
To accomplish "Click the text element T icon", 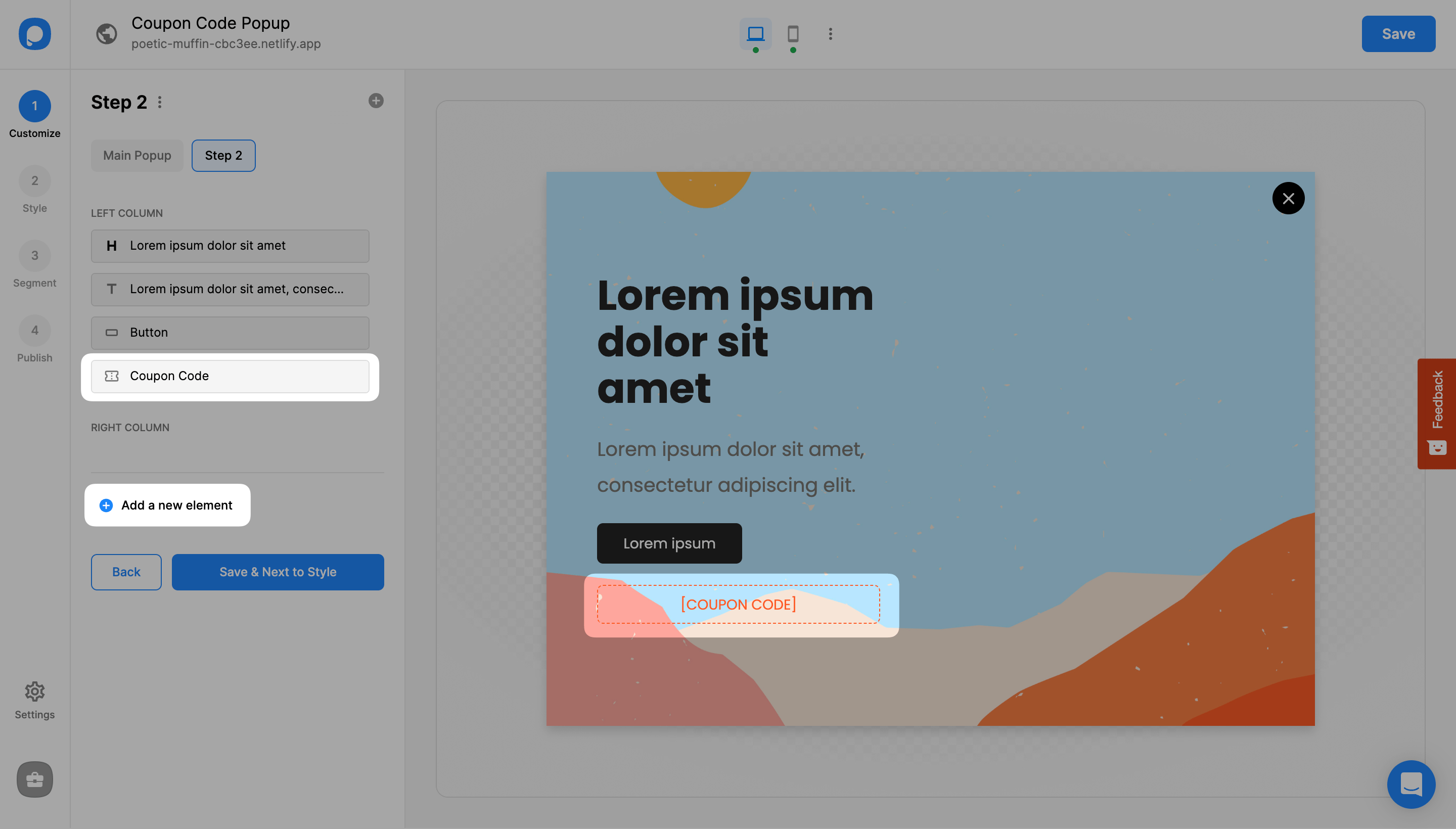I will click(x=111, y=288).
